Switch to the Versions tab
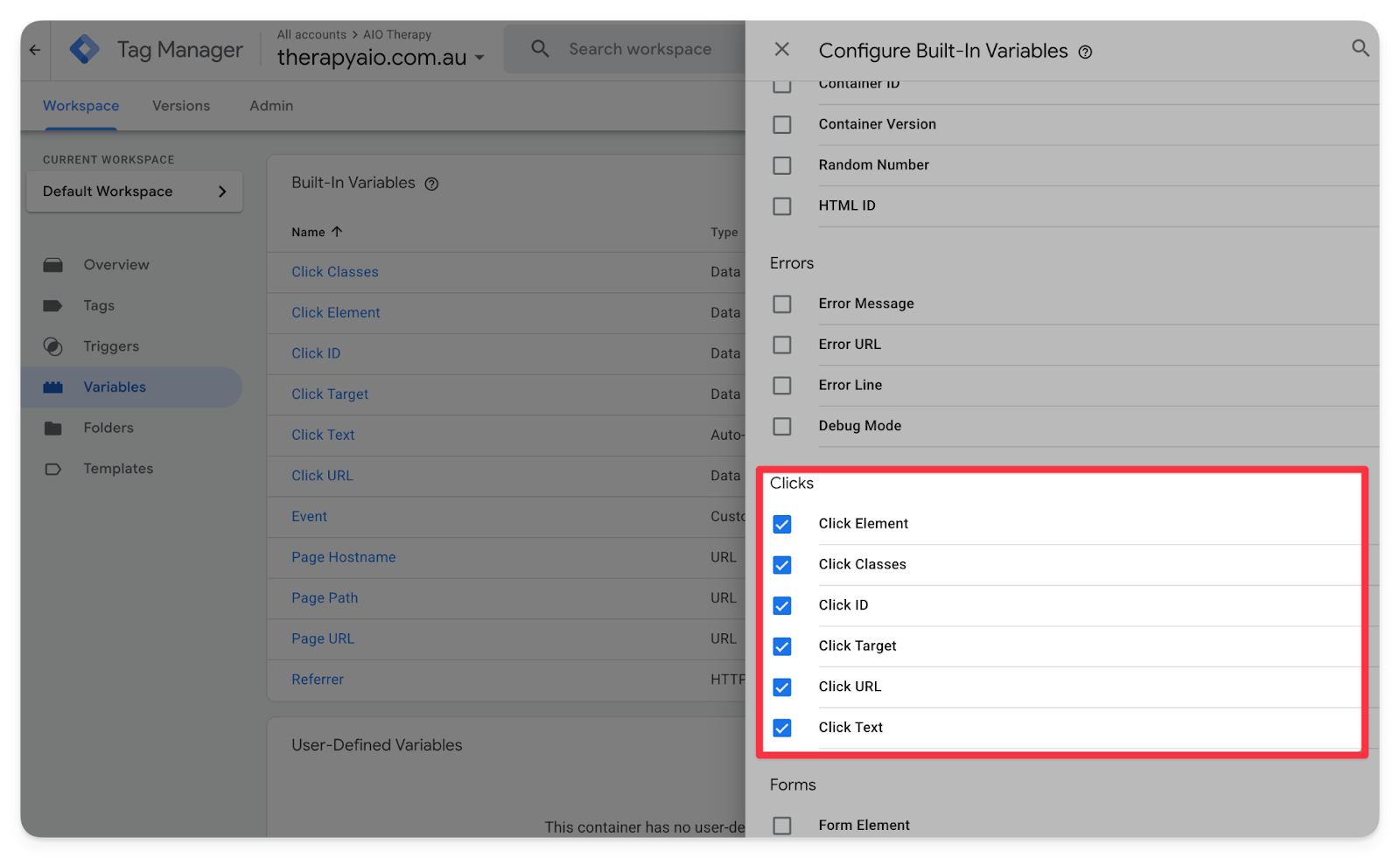Viewport: 1400px width, 858px height. pos(181,106)
